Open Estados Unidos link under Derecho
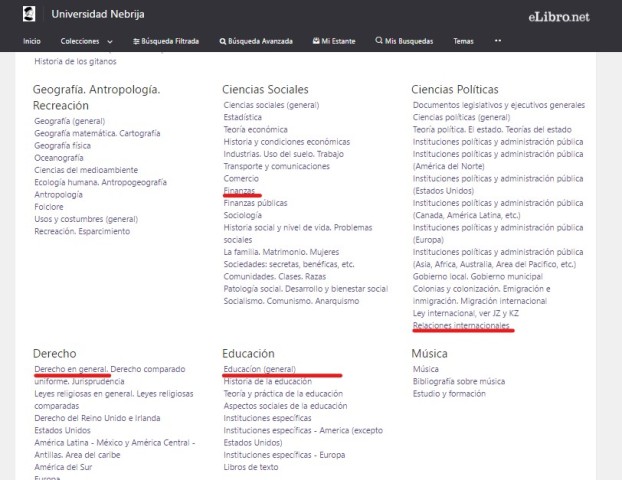622x480 pixels. (x=62, y=430)
